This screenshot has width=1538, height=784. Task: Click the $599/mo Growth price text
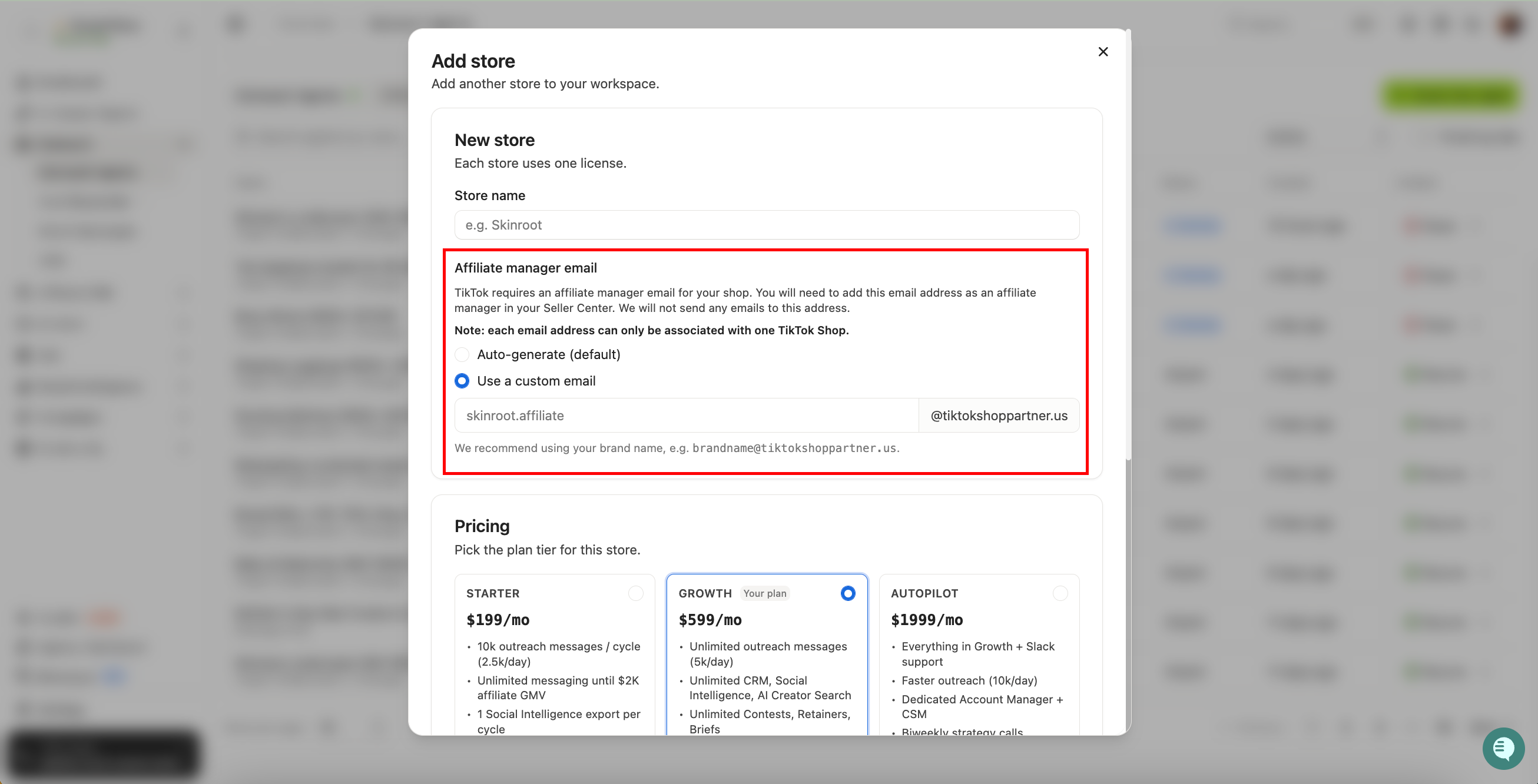[x=710, y=620]
